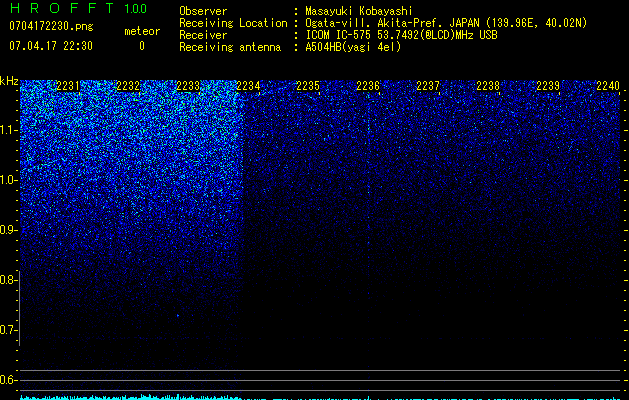
Task: Click the 2234 time marker
Action: (248, 86)
